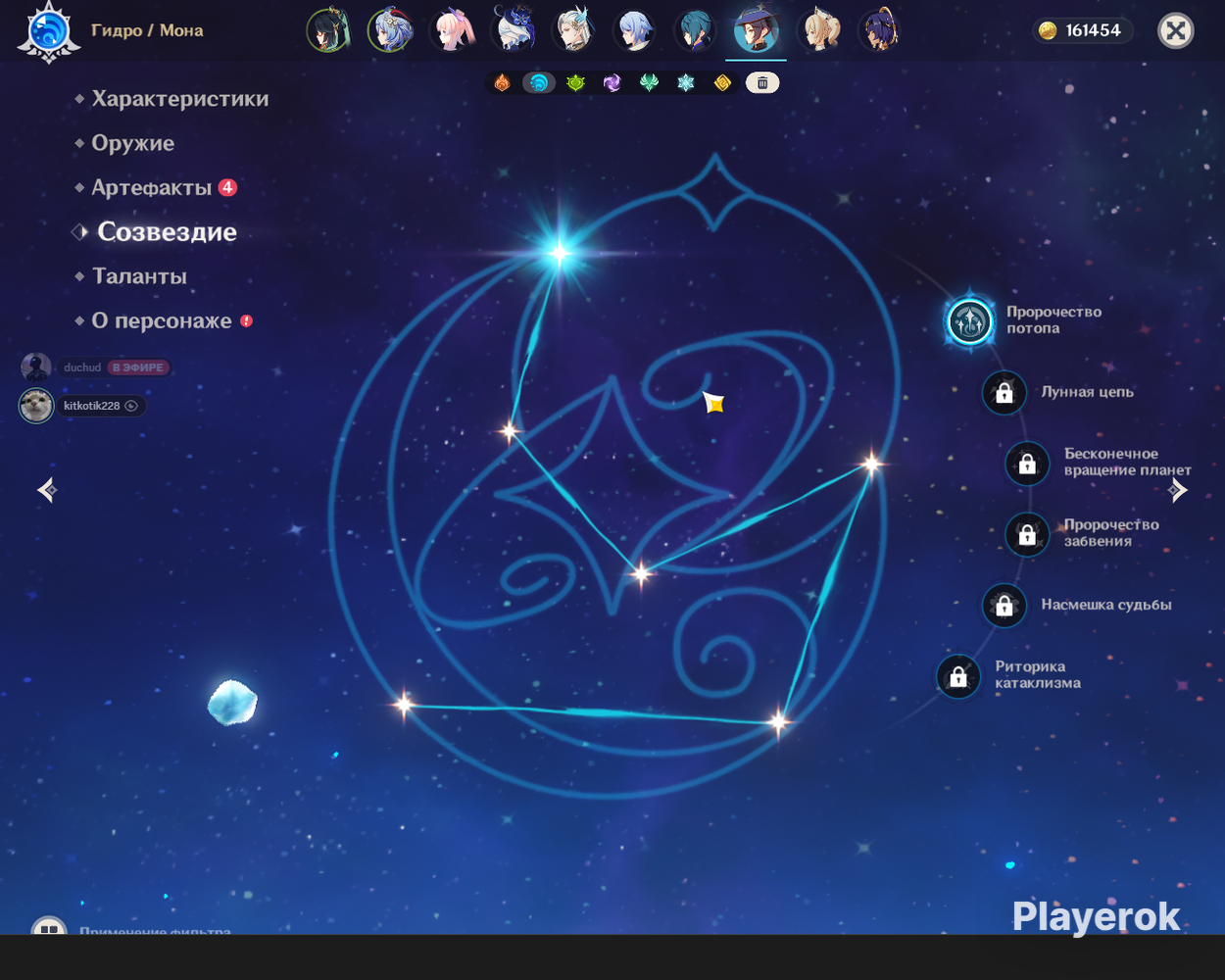Toggle the Hydro element filter
The width and height of the screenshot is (1225, 980).
pyautogui.click(x=538, y=83)
